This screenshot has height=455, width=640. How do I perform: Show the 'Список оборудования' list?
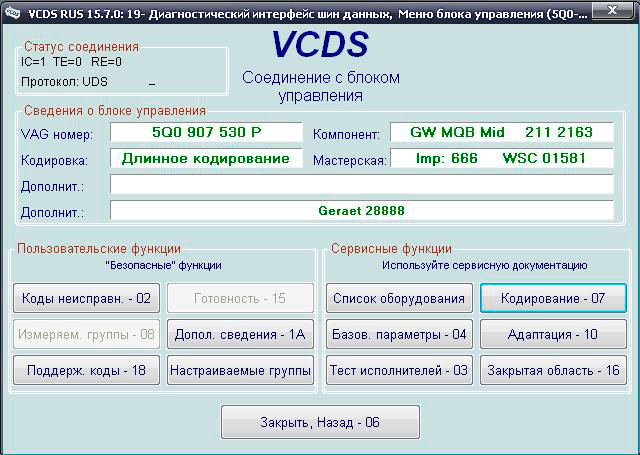(x=399, y=298)
